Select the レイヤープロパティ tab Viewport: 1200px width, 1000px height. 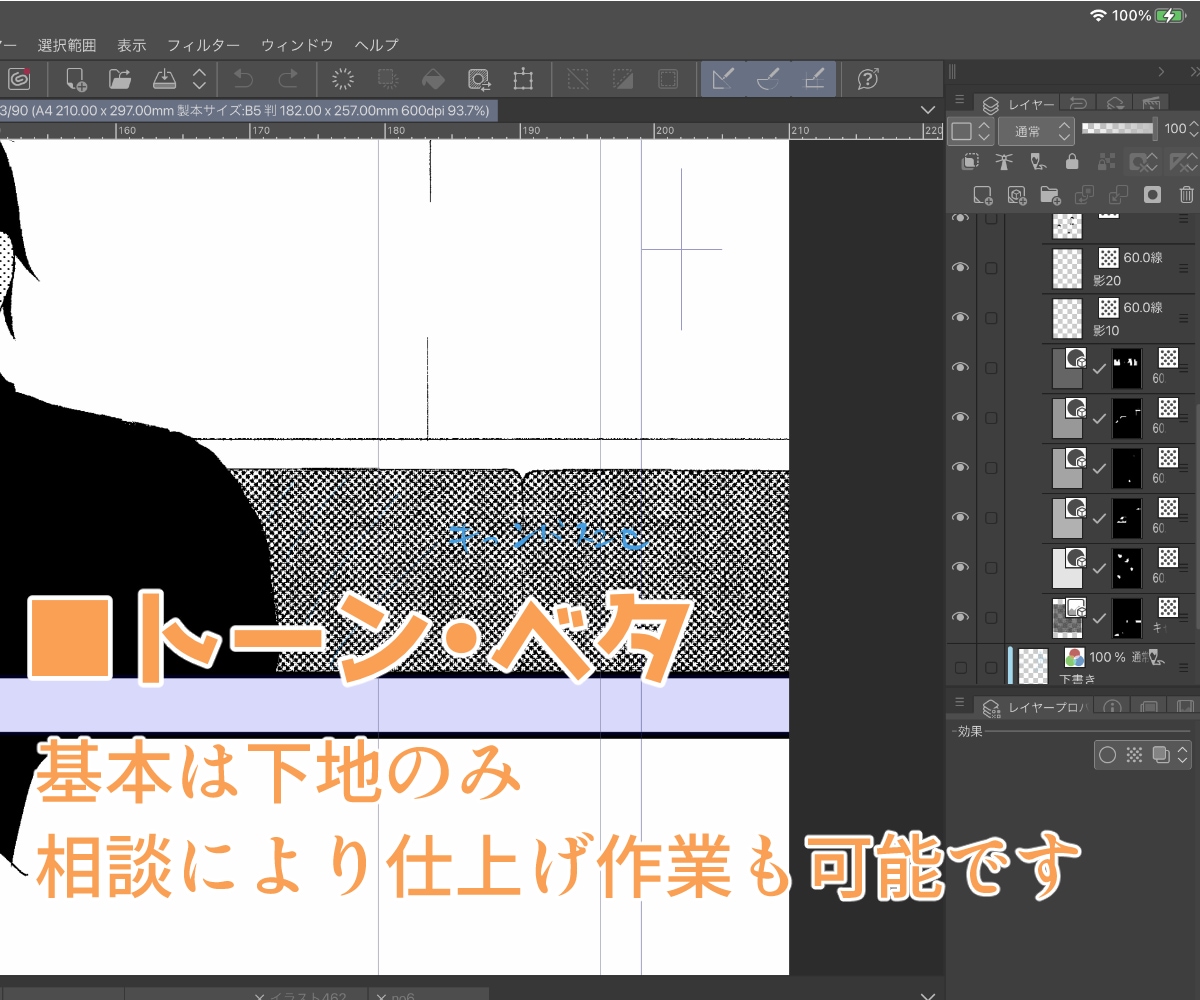[x=1036, y=707]
